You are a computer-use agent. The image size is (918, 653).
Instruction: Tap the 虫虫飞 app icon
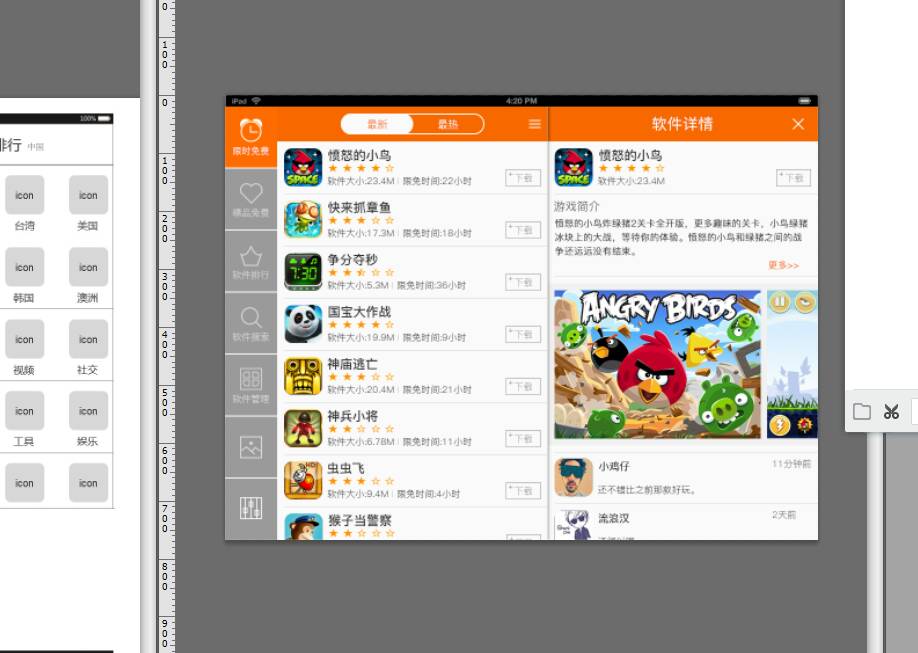click(x=303, y=480)
